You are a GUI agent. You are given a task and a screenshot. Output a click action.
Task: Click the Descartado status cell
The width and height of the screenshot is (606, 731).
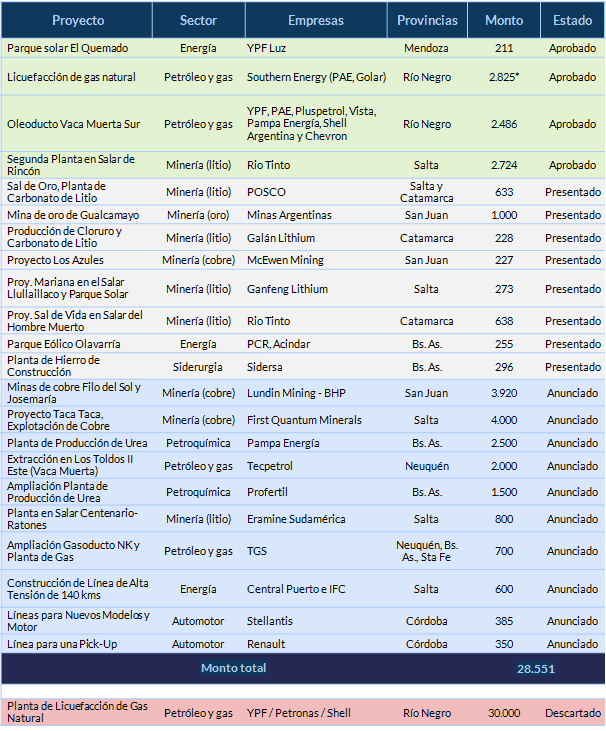[573, 713]
